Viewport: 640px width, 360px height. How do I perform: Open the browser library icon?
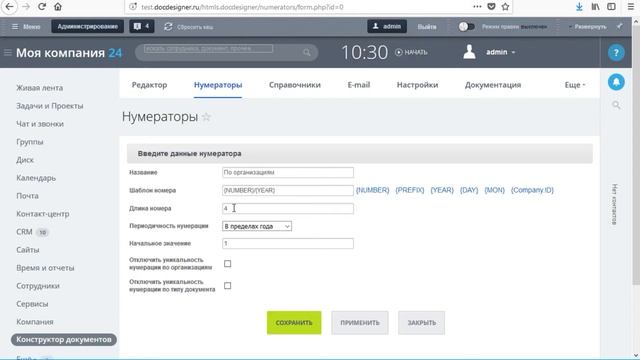point(596,7)
